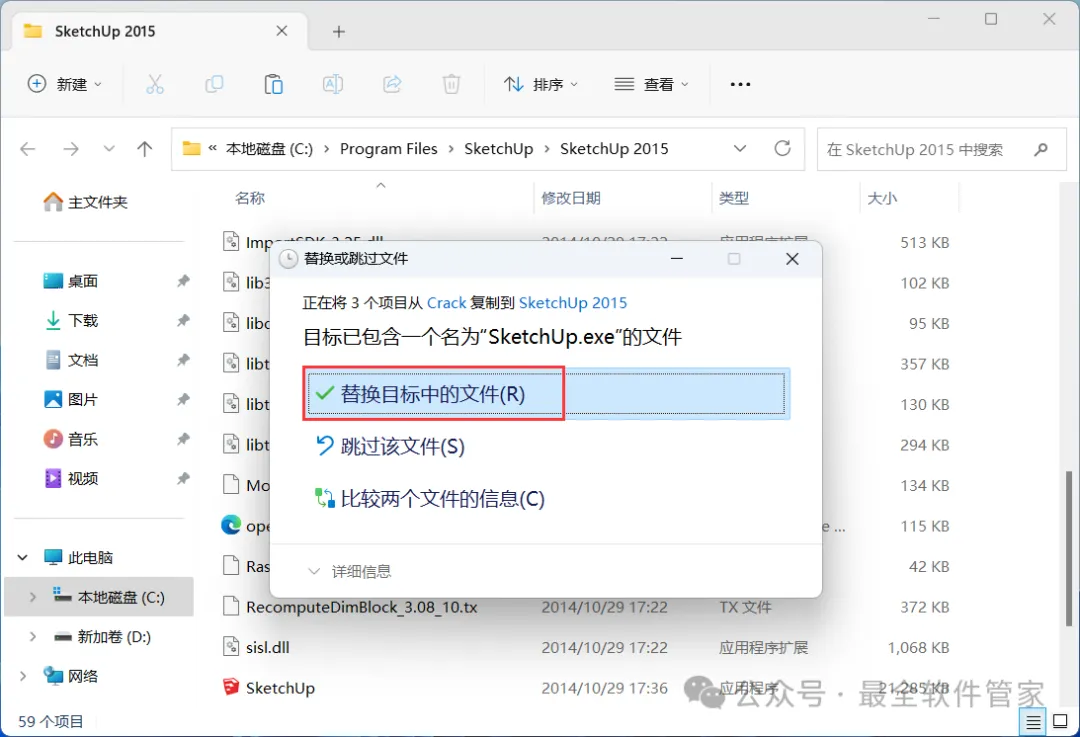Close the Replace or Skip Files dialog

(x=792, y=258)
